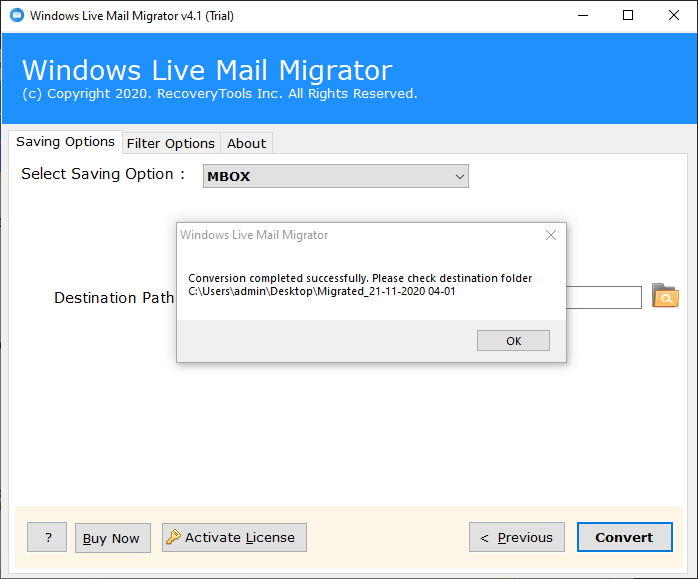The height and width of the screenshot is (579, 698).
Task: Click OK in the conversion completed dialog
Action: pos(513,340)
